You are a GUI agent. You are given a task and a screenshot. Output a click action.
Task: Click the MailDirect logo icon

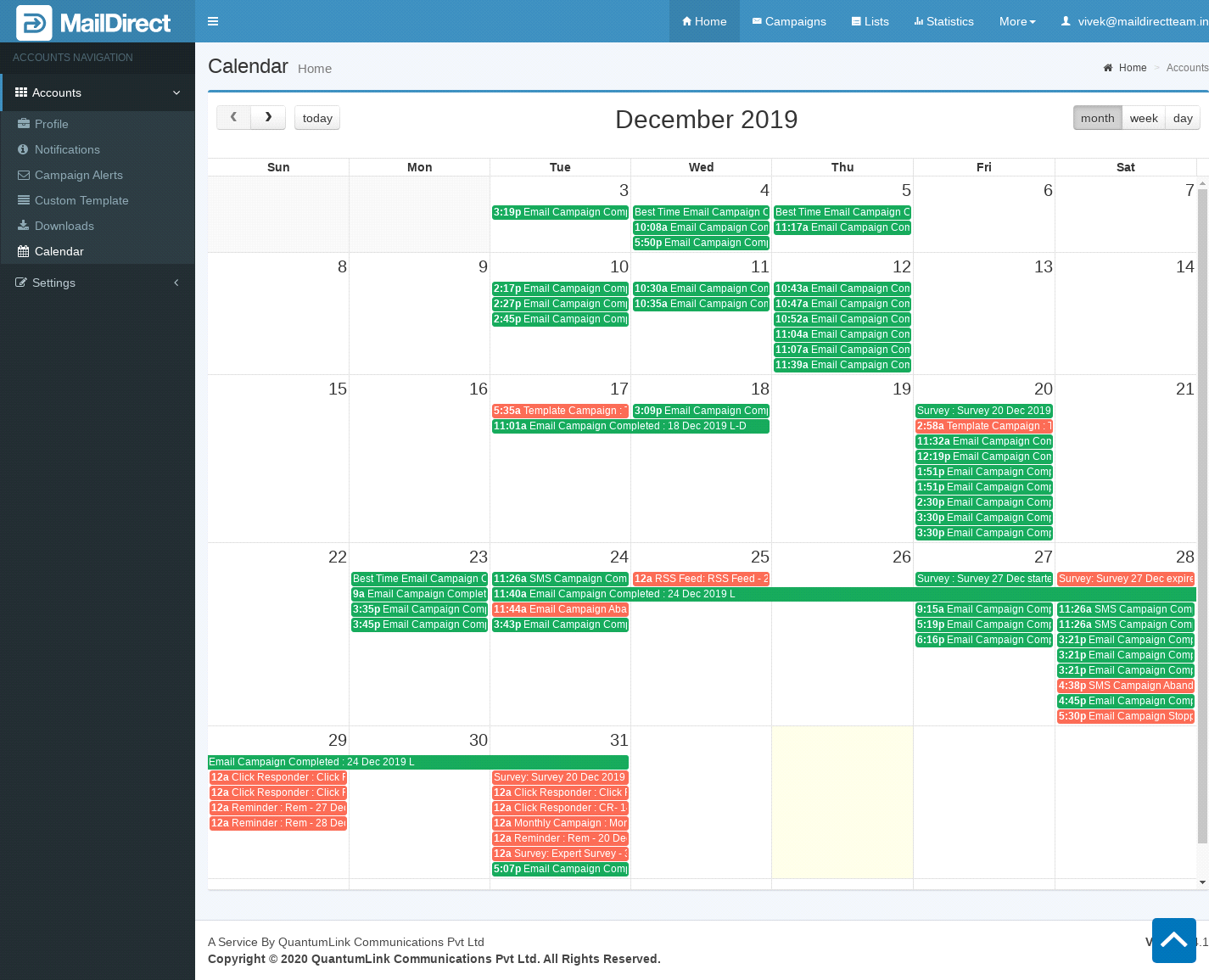point(34,23)
